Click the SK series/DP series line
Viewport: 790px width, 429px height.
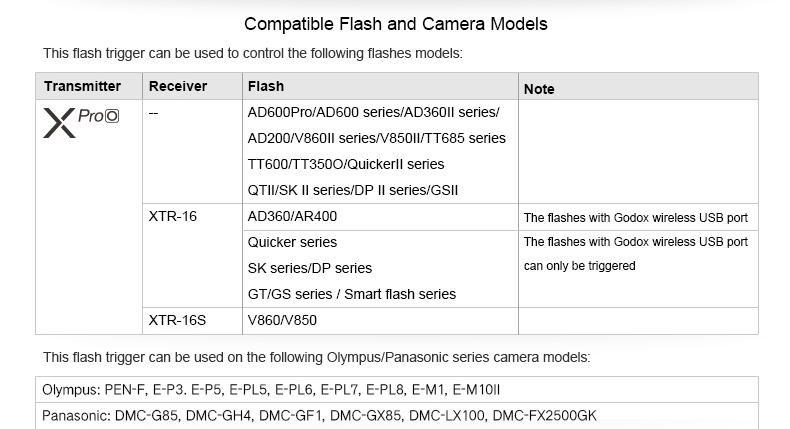pos(309,268)
